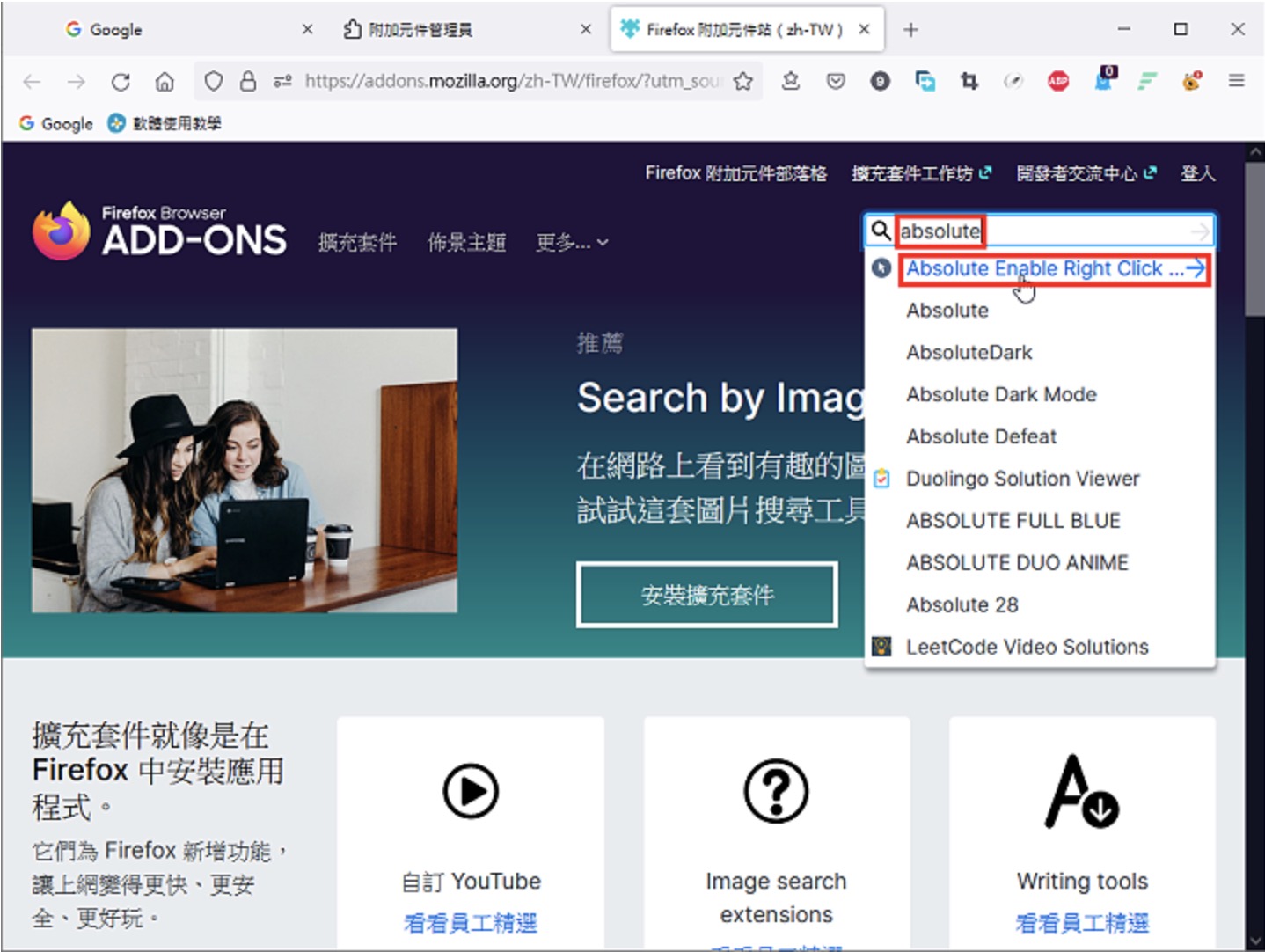Open 看看員工精選 under Writing tools
1265x952 pixels.
[1082, 923]
